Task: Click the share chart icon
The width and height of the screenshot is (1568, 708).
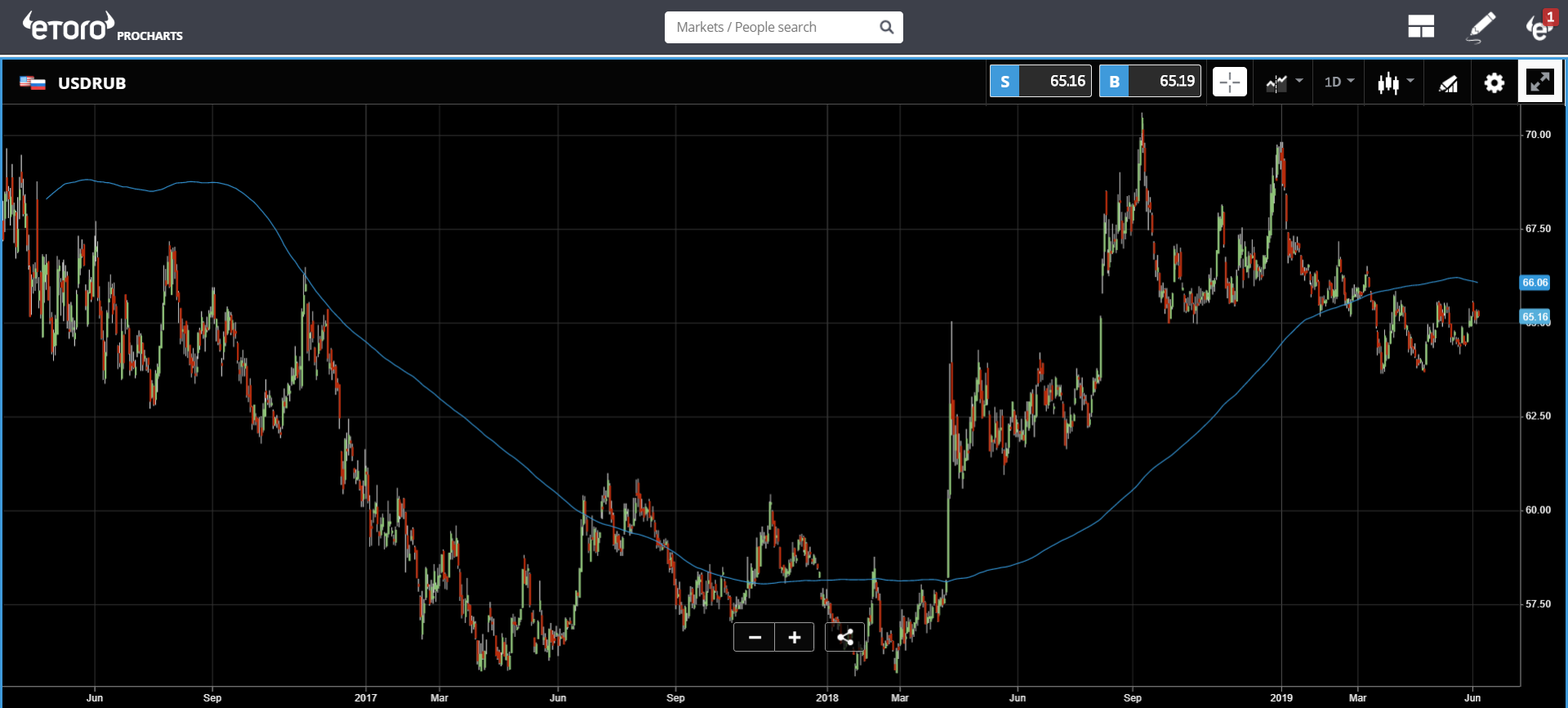Action: 844,637
